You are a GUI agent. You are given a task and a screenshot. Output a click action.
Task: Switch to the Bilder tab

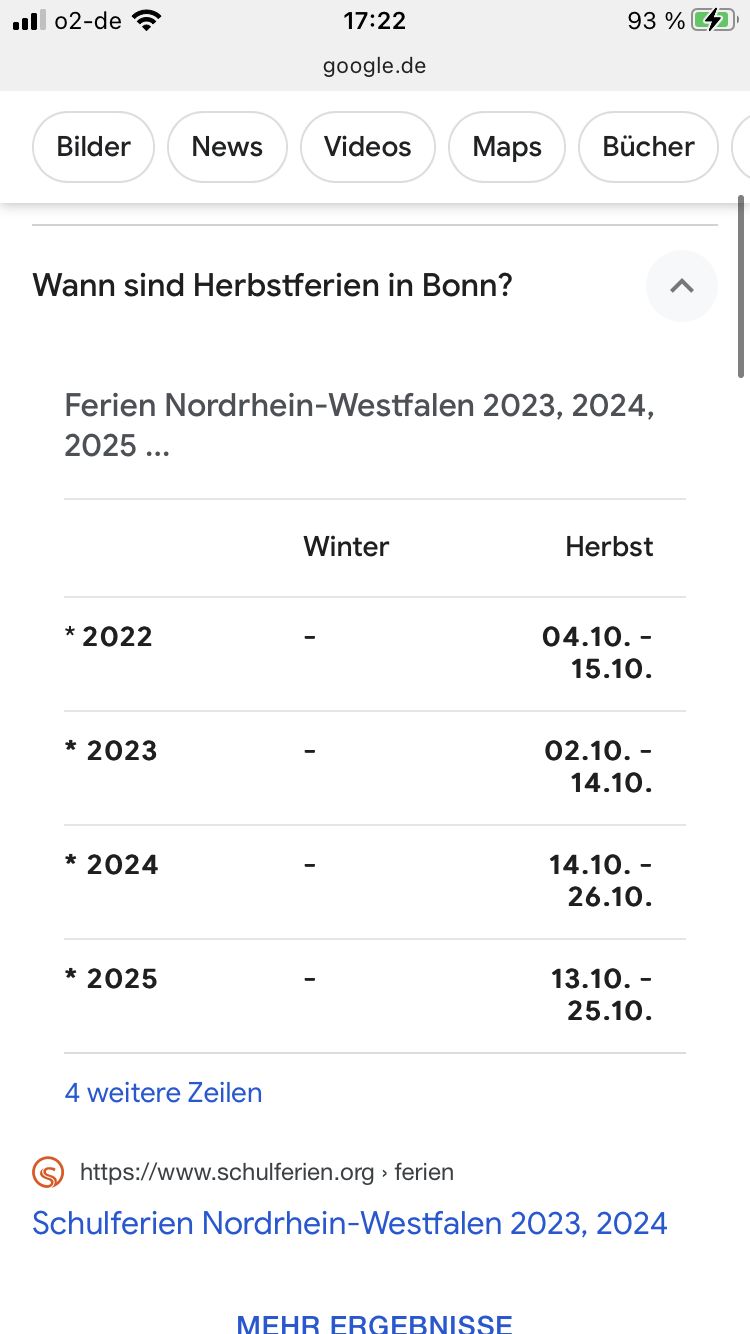pyautogui.click(x=93, y=147)
